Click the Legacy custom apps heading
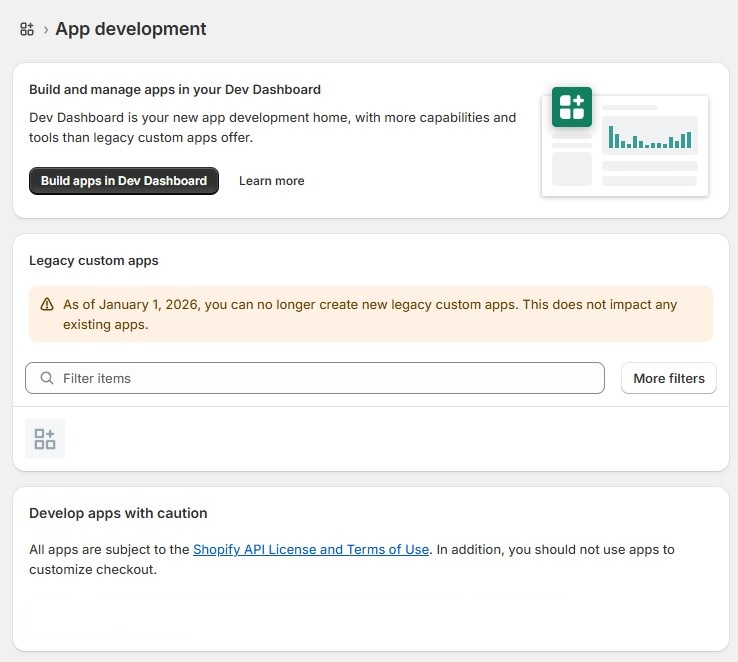The image size is (738, 662). 94,260
